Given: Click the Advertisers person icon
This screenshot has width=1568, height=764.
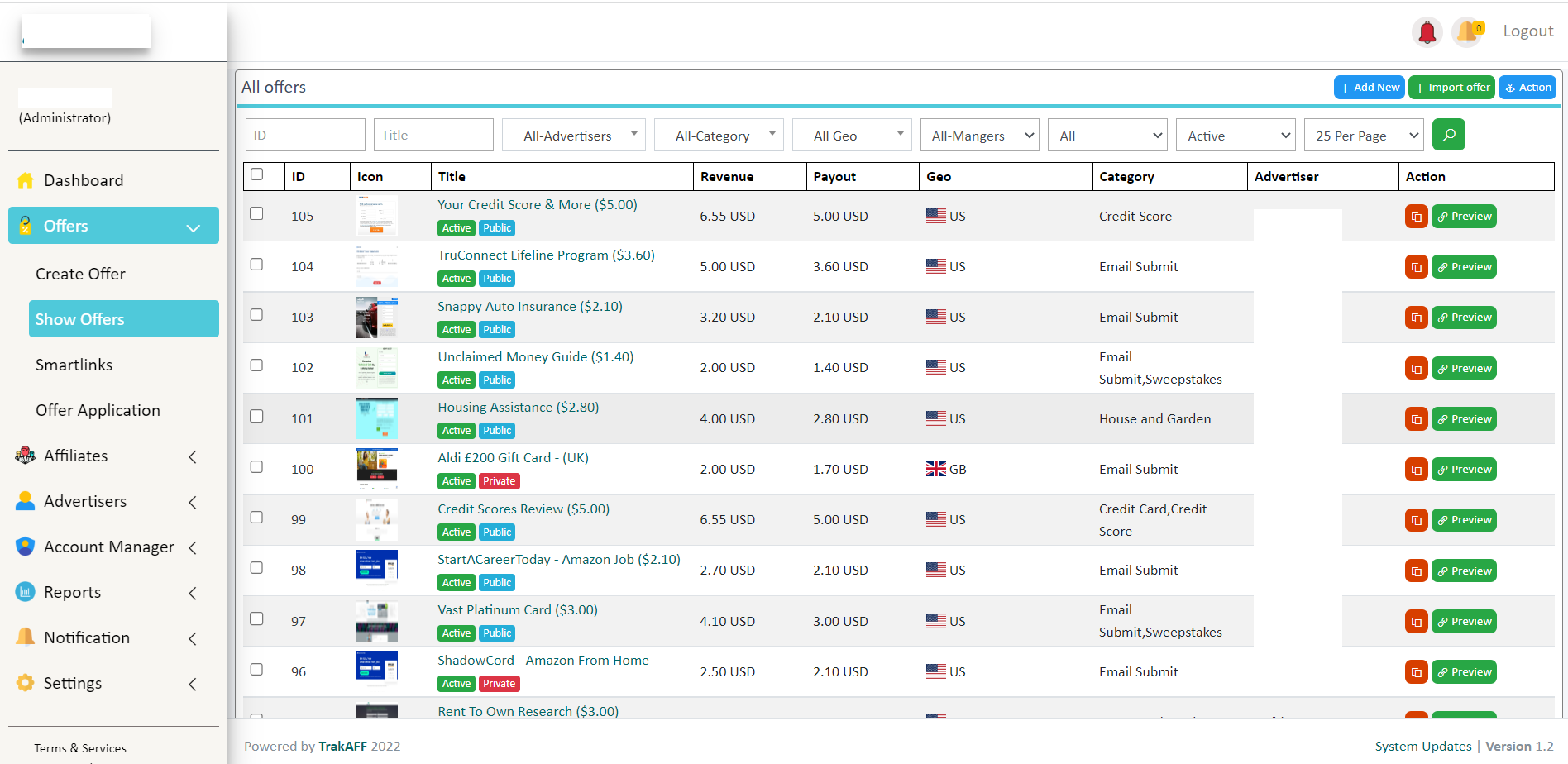Looking at the screenshot, I should 26,501.
